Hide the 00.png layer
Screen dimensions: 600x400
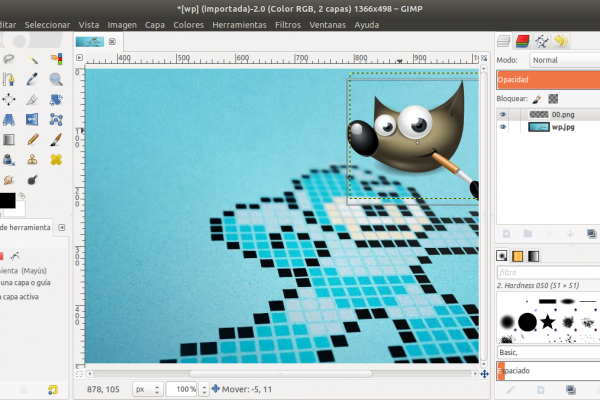(503, 114)
